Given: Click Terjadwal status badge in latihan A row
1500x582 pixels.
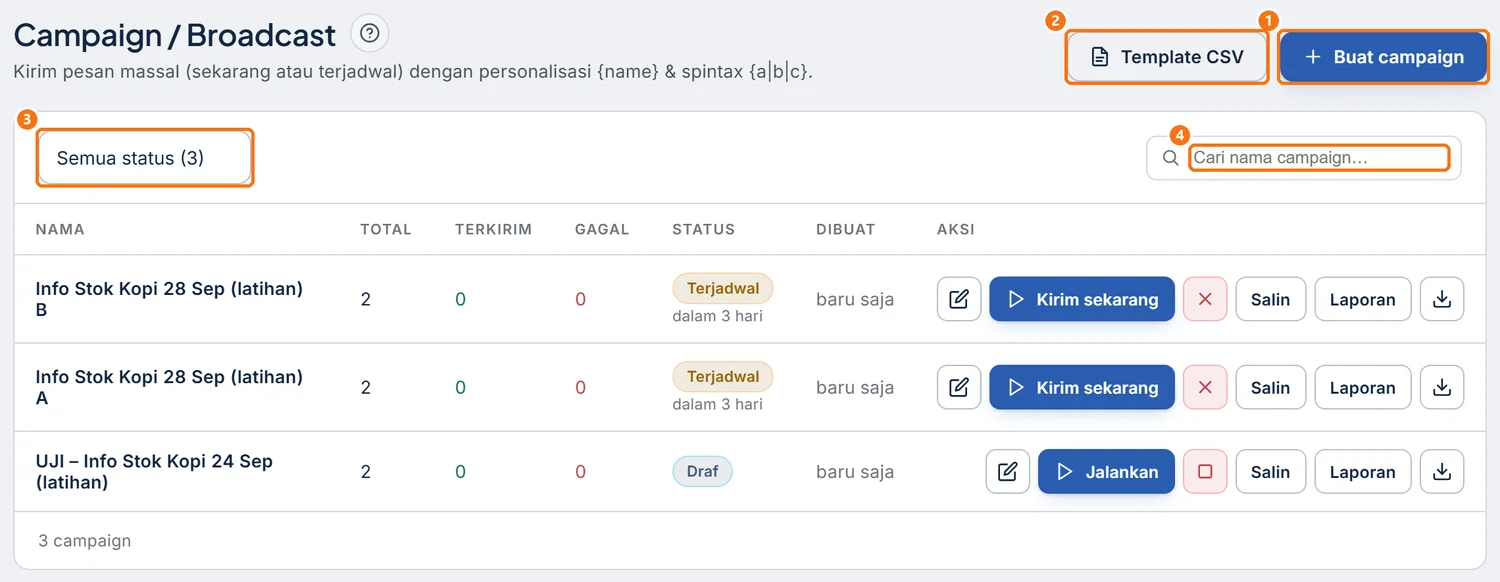Looking at the screenshot, I should tap(723, 376).
